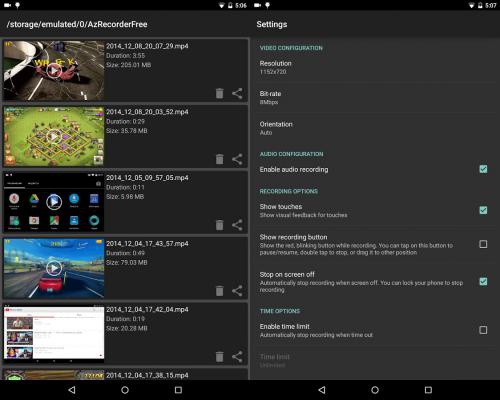Share video 2014_12_05_09_57_05.mp4

(x=237, y=225)
